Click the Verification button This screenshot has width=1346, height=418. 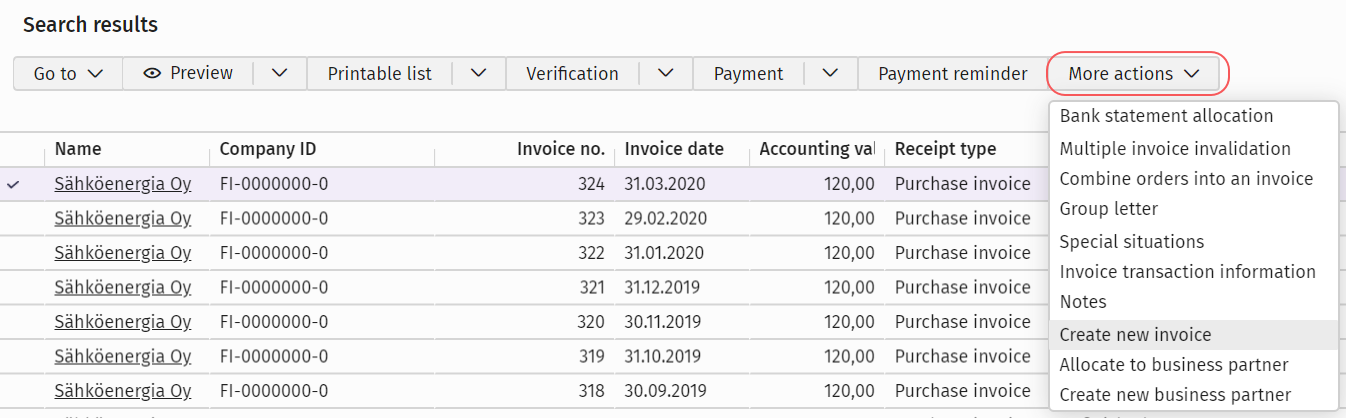(573, 74)
